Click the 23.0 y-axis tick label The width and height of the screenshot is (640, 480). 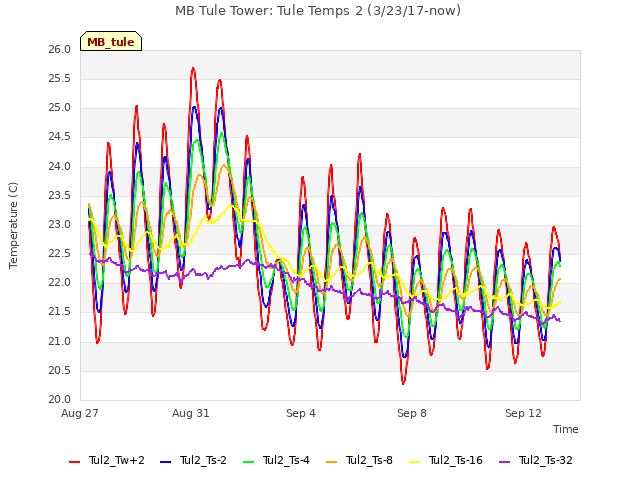pyautogui.click(x=60, y=224)
